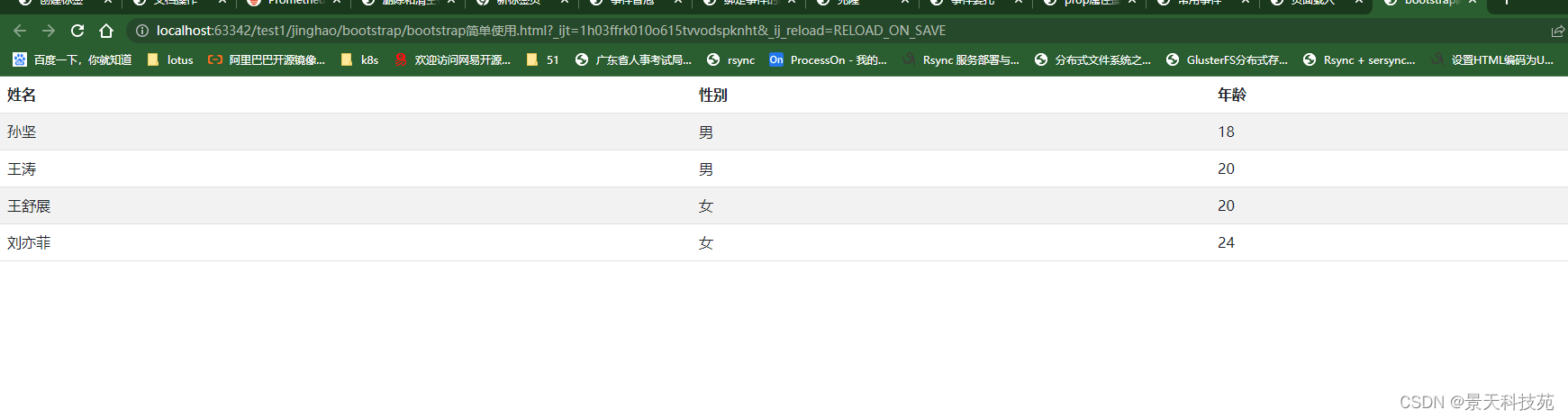Click age 24 in 刘亦菲's row
The width and height of the screenshot is (1568, 419).
[x=1226, y=242]
